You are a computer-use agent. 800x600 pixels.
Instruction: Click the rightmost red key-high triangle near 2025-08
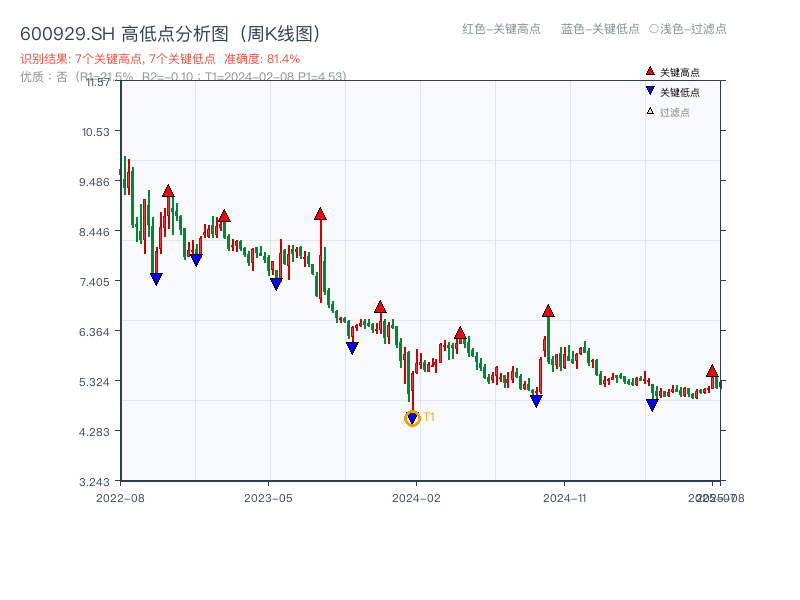(711, 371)
